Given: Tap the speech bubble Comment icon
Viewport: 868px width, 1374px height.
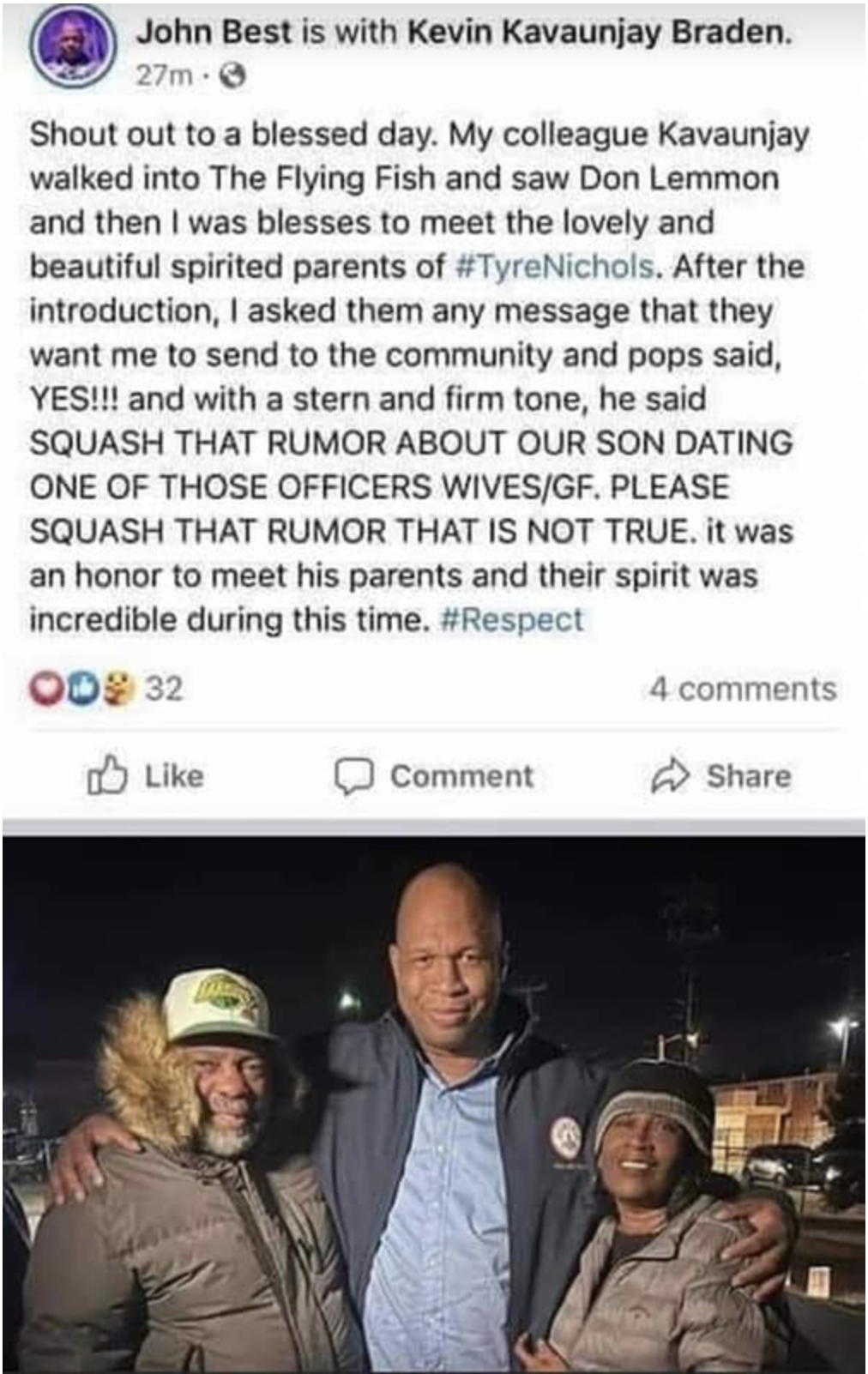Looking at the screenshot, I should coord(353,777).
